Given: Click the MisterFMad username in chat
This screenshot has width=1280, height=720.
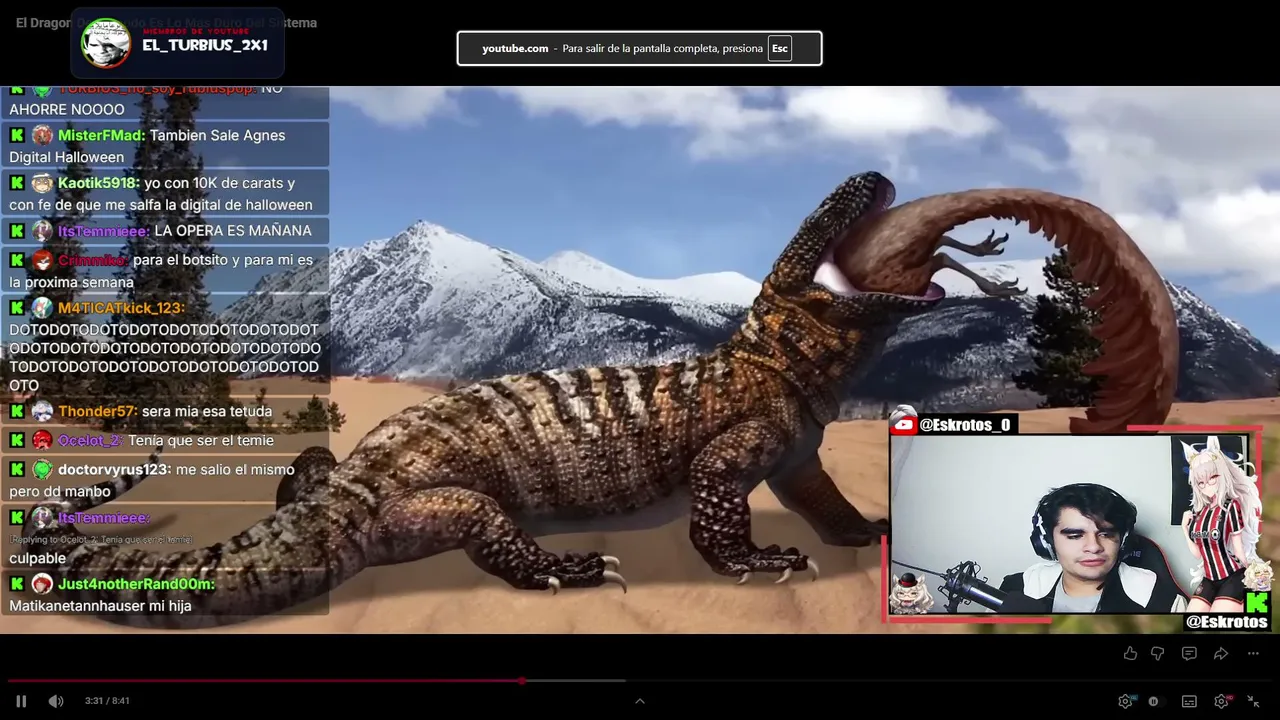Looking at the screenshot, I should pos(101,135).
